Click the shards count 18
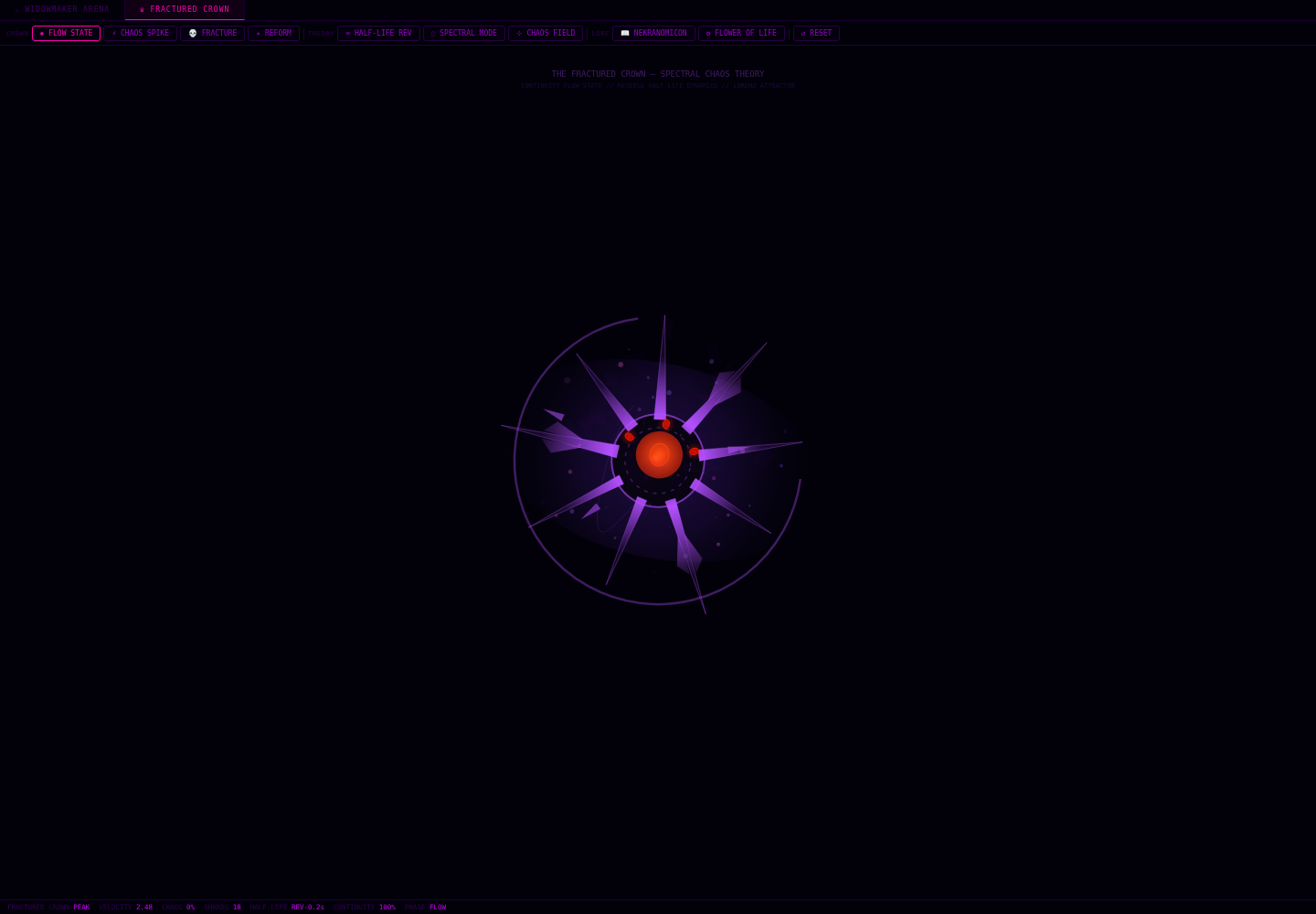This screenshot has width=1316, height=914. (x=237, y=908)
